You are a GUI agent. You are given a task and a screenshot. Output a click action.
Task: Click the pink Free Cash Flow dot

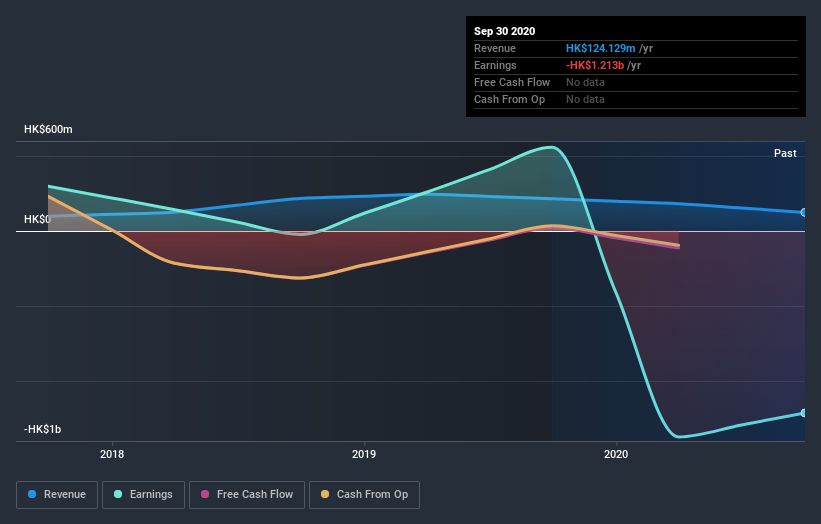coord(205,494)
